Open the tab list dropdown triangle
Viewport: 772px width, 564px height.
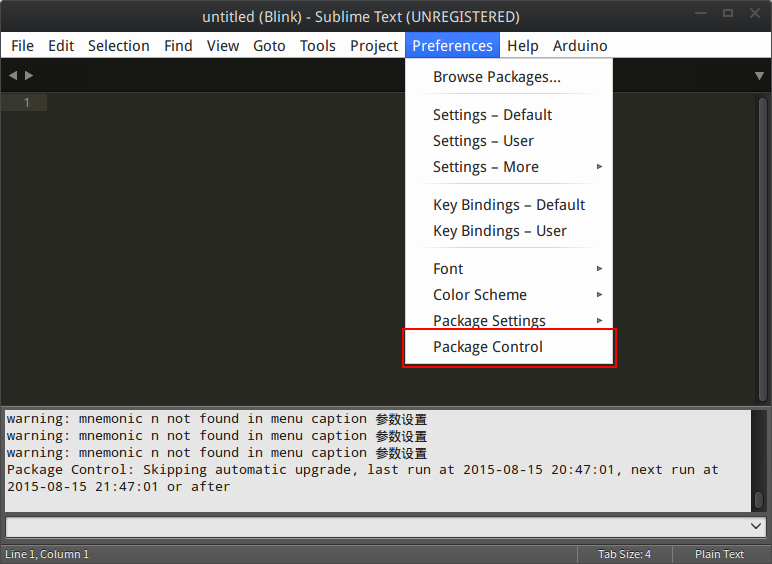click(x=759, y=76)
